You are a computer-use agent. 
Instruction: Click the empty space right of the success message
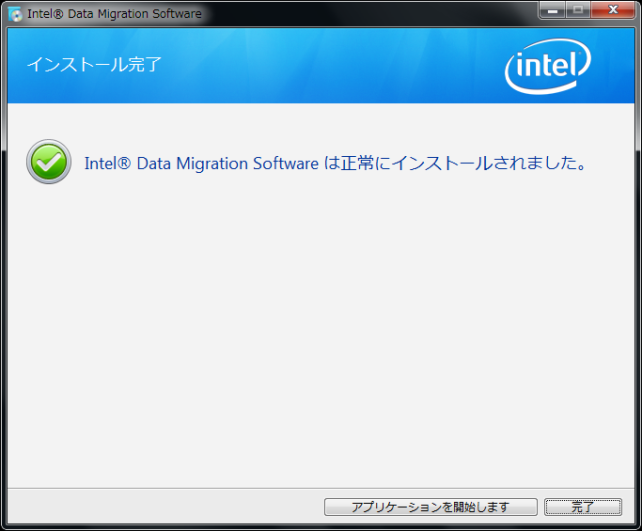point(612,163)
